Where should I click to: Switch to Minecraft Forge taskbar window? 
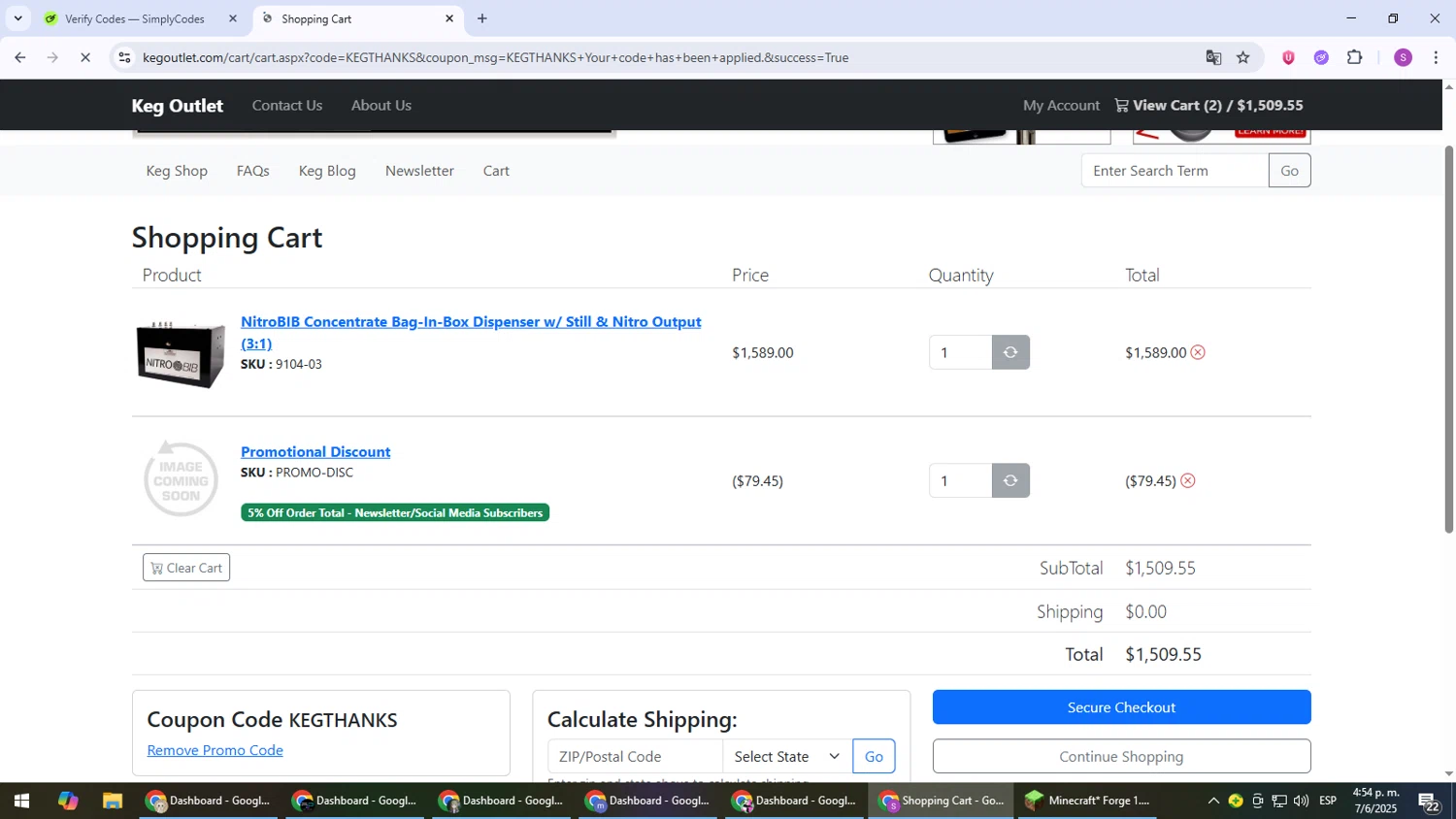coord(1087,801)
